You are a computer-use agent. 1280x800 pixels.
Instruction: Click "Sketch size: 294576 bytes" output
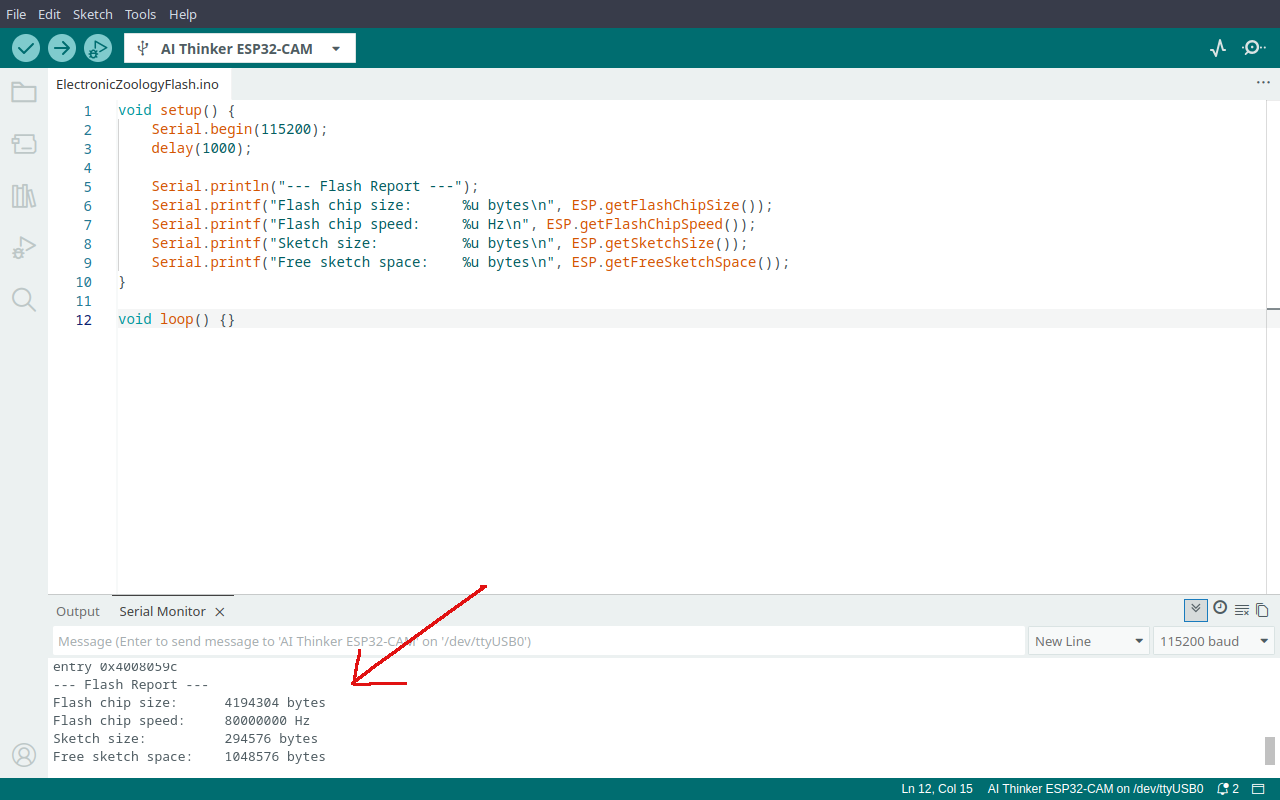point(185,739)
